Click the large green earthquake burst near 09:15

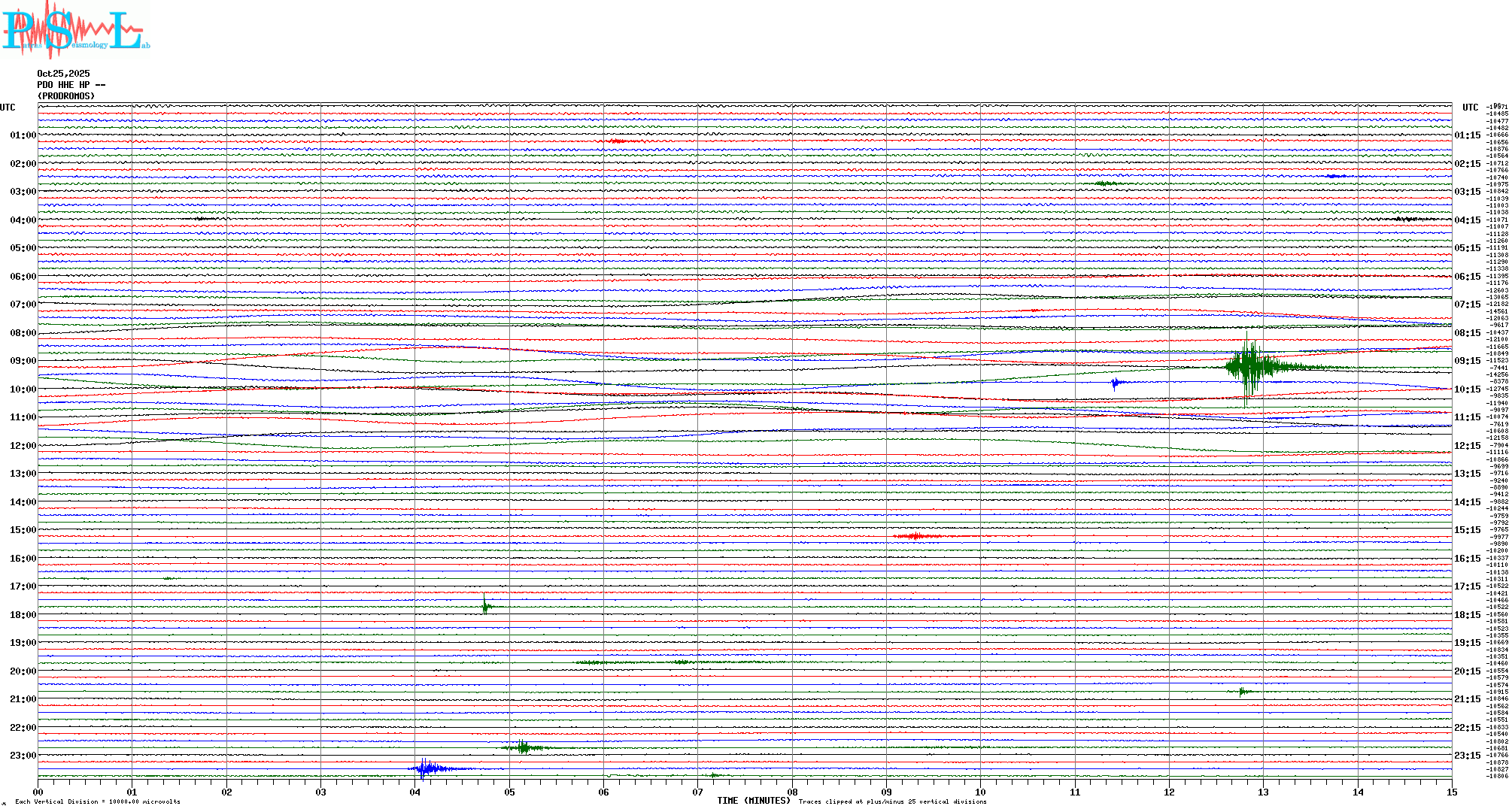1249,367
